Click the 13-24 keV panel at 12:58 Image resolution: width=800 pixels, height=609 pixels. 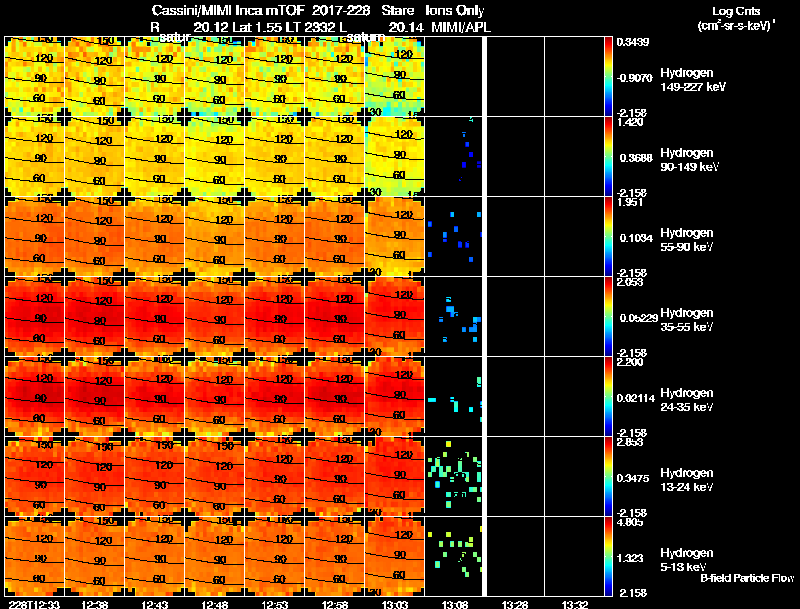[x=335, y=476]
